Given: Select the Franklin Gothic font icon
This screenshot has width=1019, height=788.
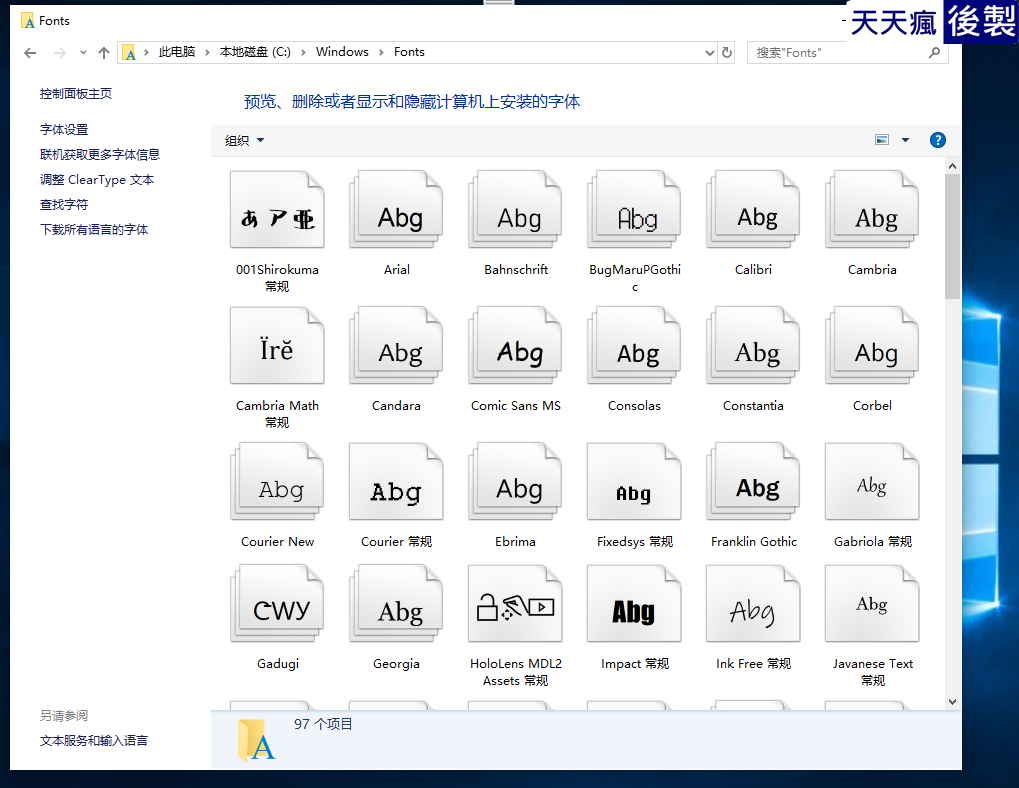Looking at the screenshot, I should click(753, 481).
